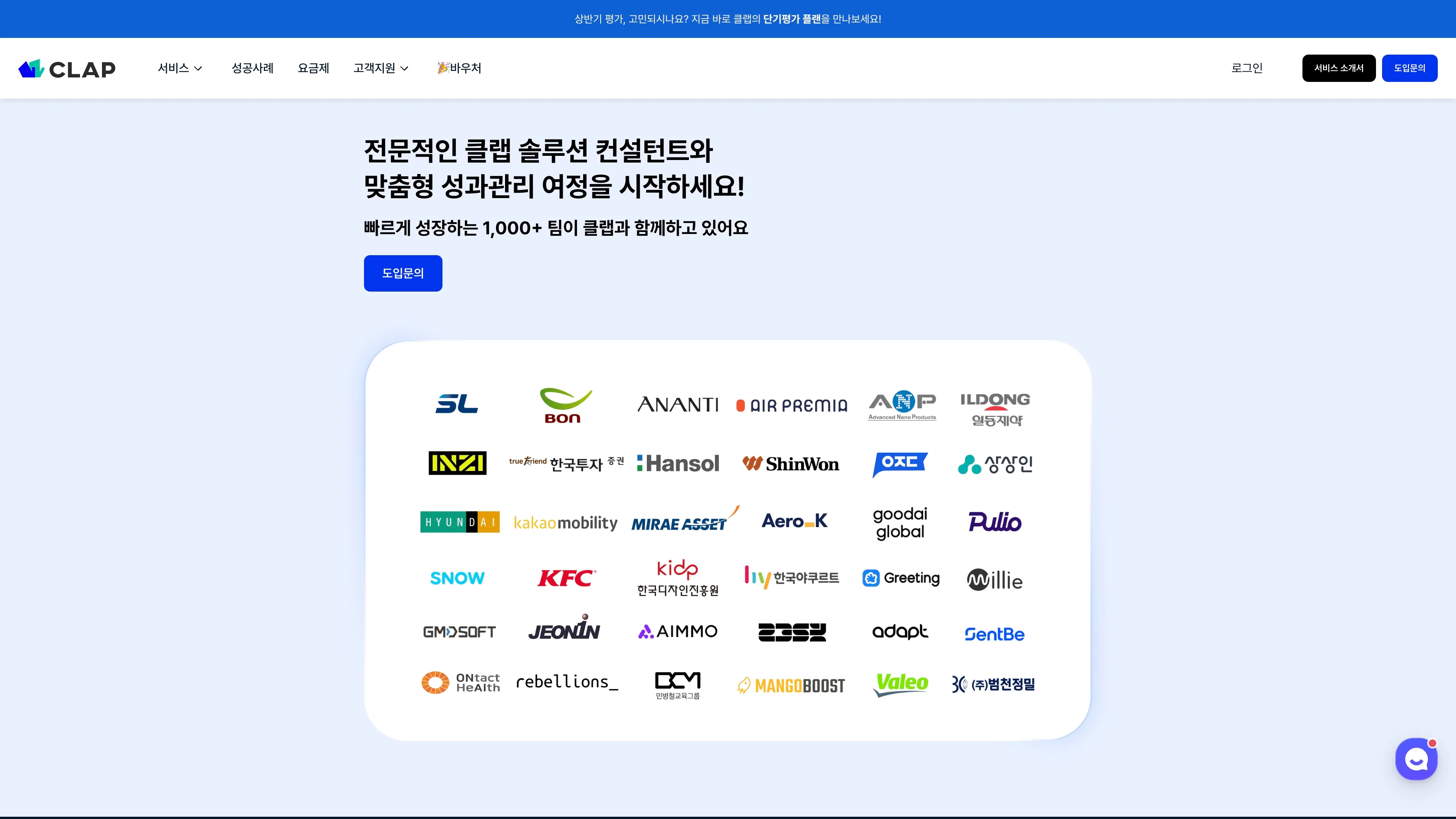Click the 도입문의 button under the headline
Viewport: 1456px width, 819px height.
point(403,273)
